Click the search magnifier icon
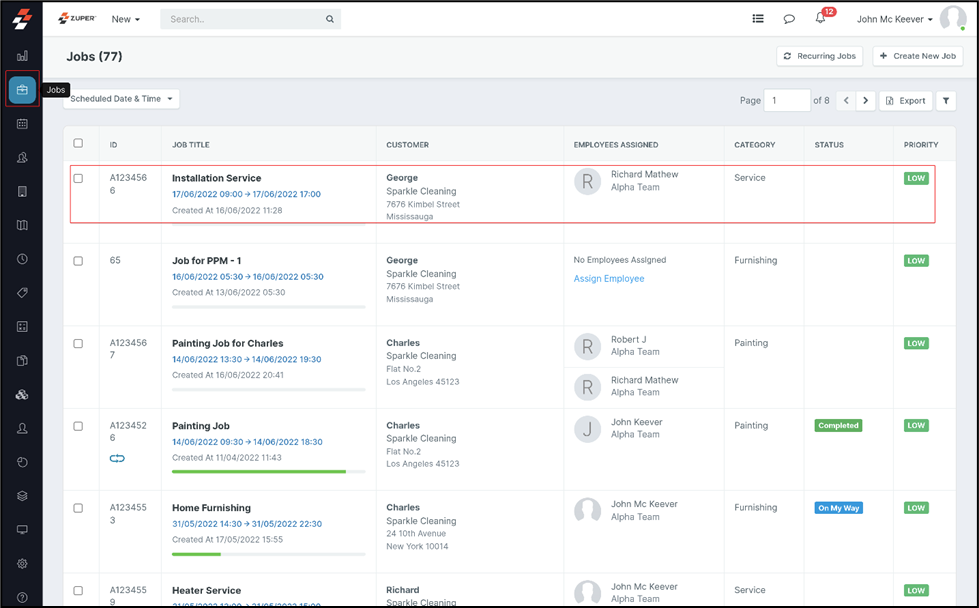Image resolution: width=979 pixels, height=608 pixels. [330, 19]
